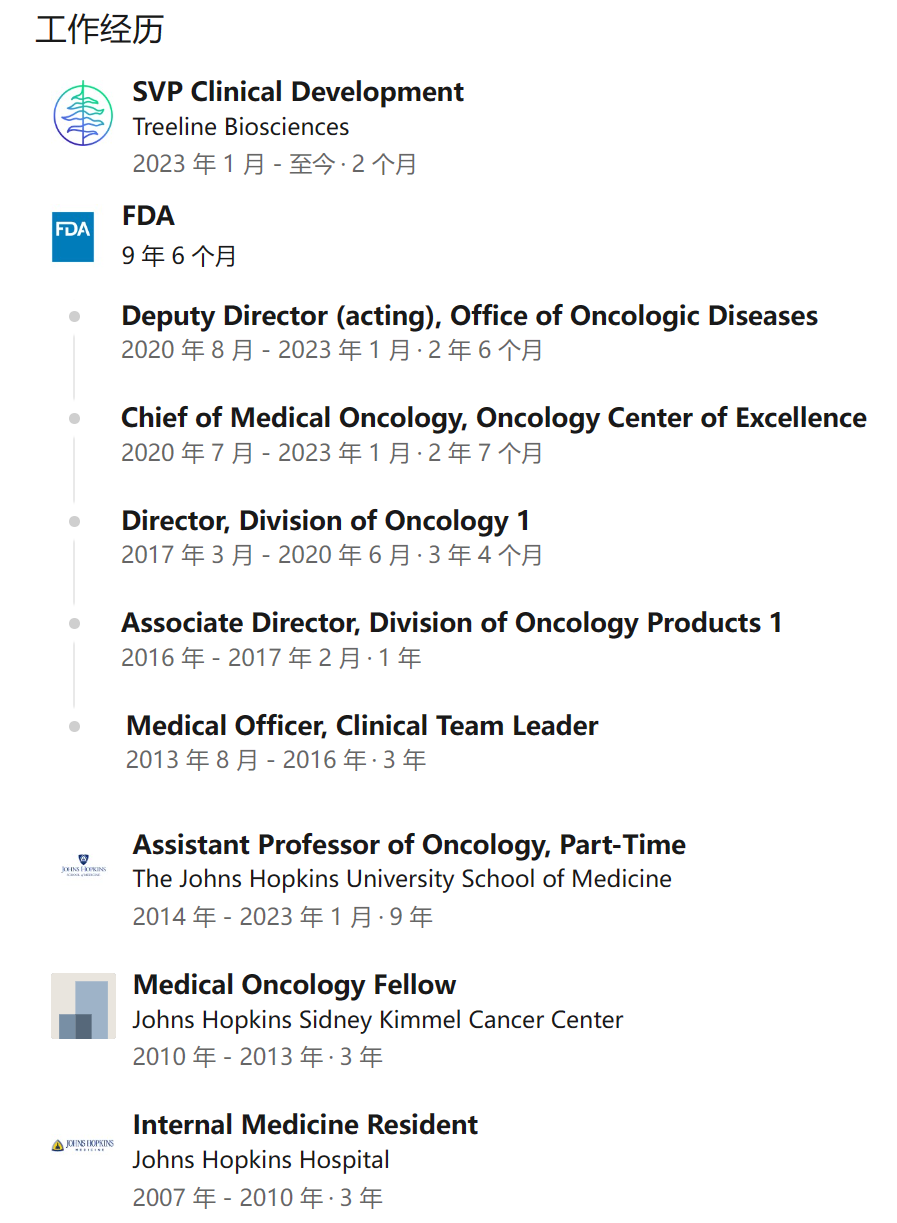This screenshot has height=1223, width=897.
Task: Open the Treeline Biosciences company name
Action: point(241,127)
